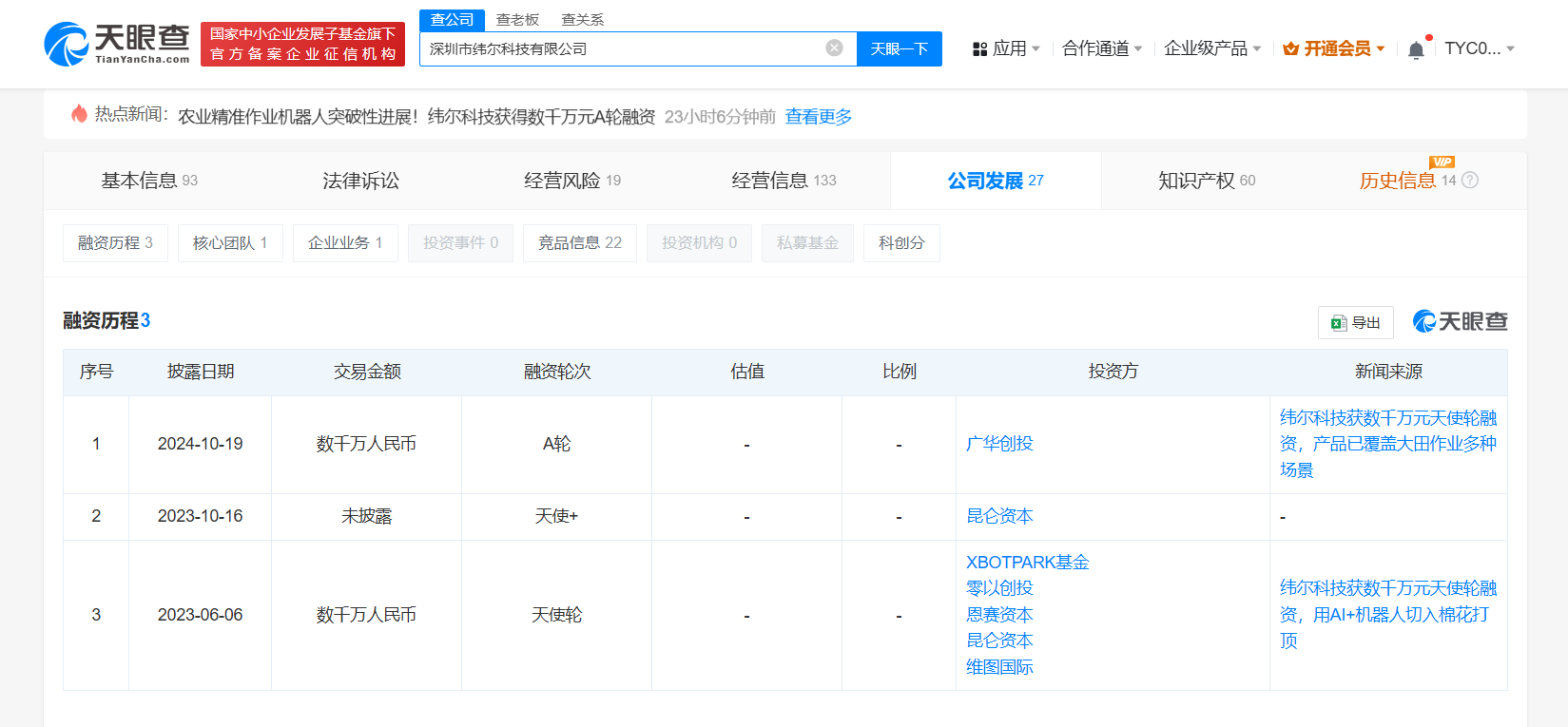Viewport: 1568px width, 727px height.
Task: Select the 查公司 search tab
Action: 452,20
